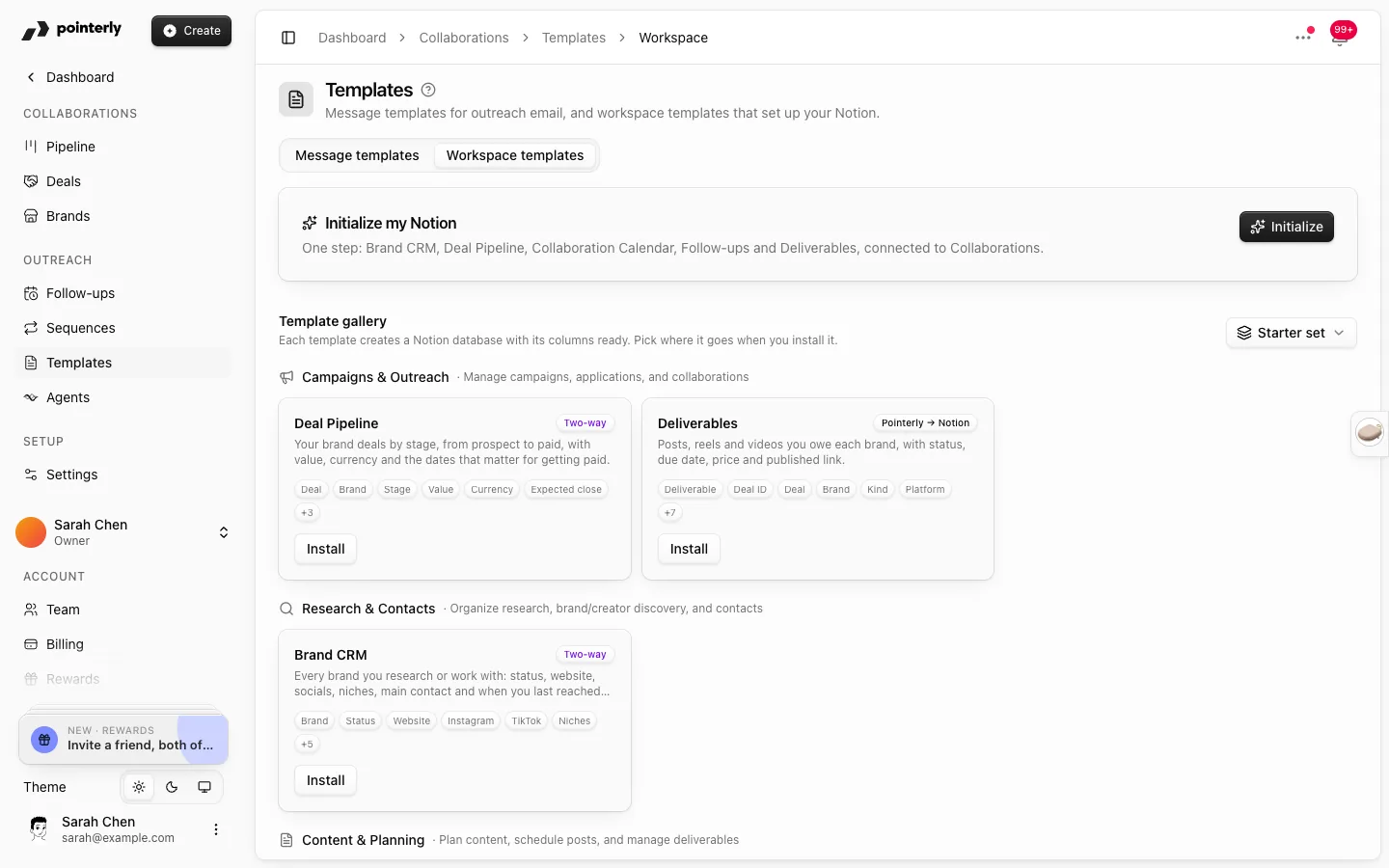Open Billing in the sidebar
1389x868 pixels.
pos(123,644)
